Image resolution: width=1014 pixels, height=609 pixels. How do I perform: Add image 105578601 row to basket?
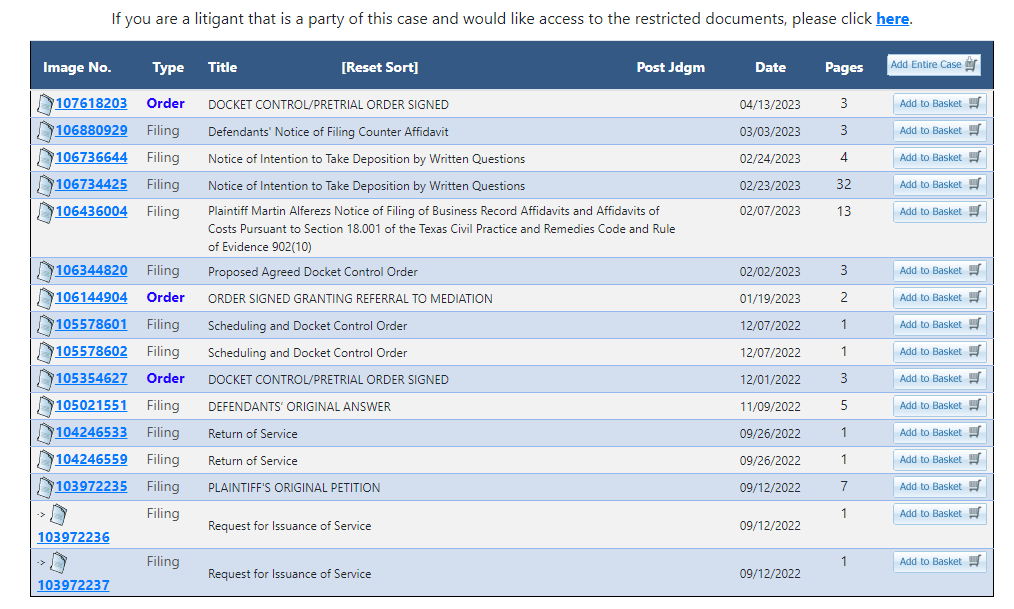pos(940,325)
